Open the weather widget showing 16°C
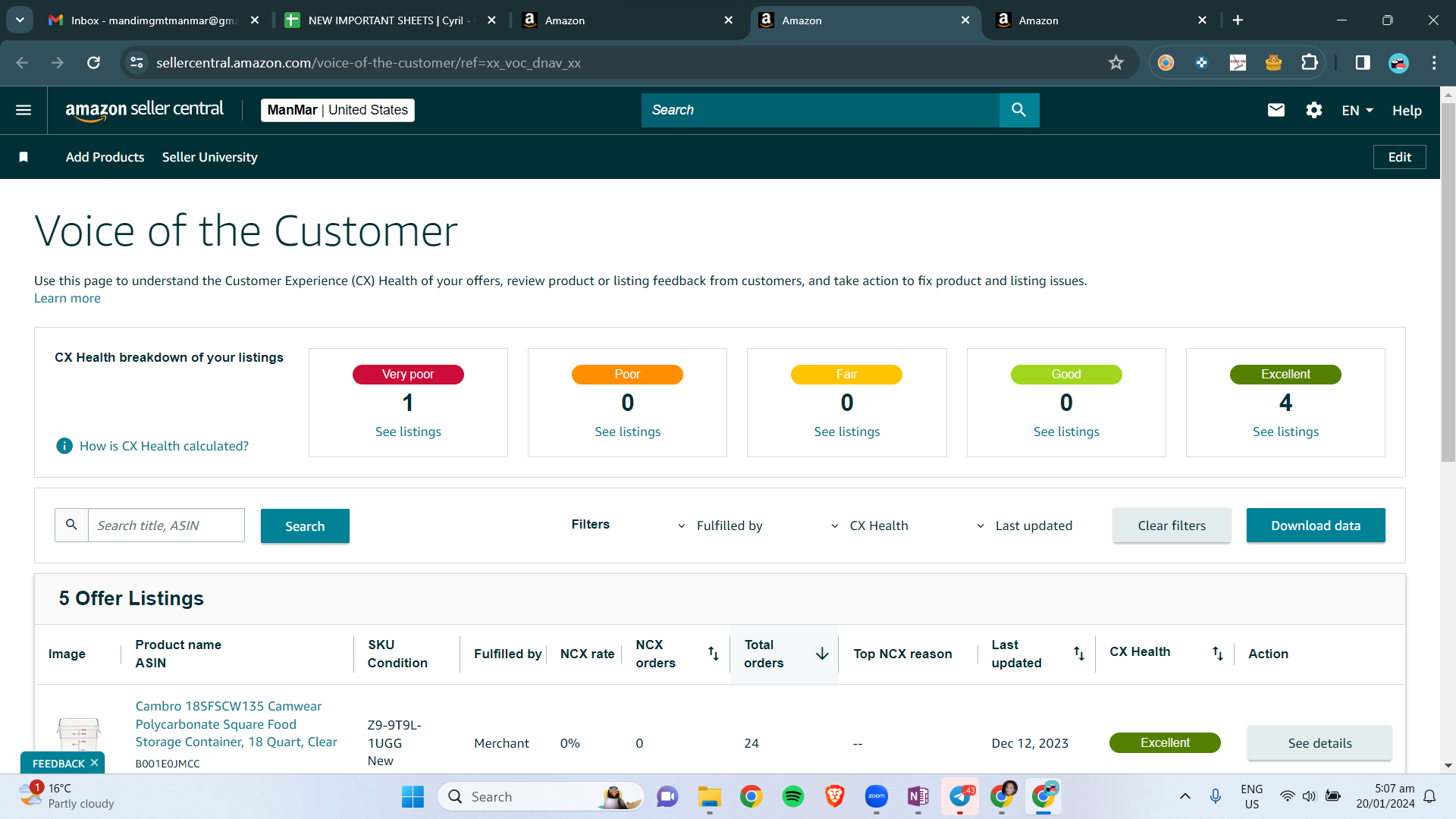 point(67,796)
